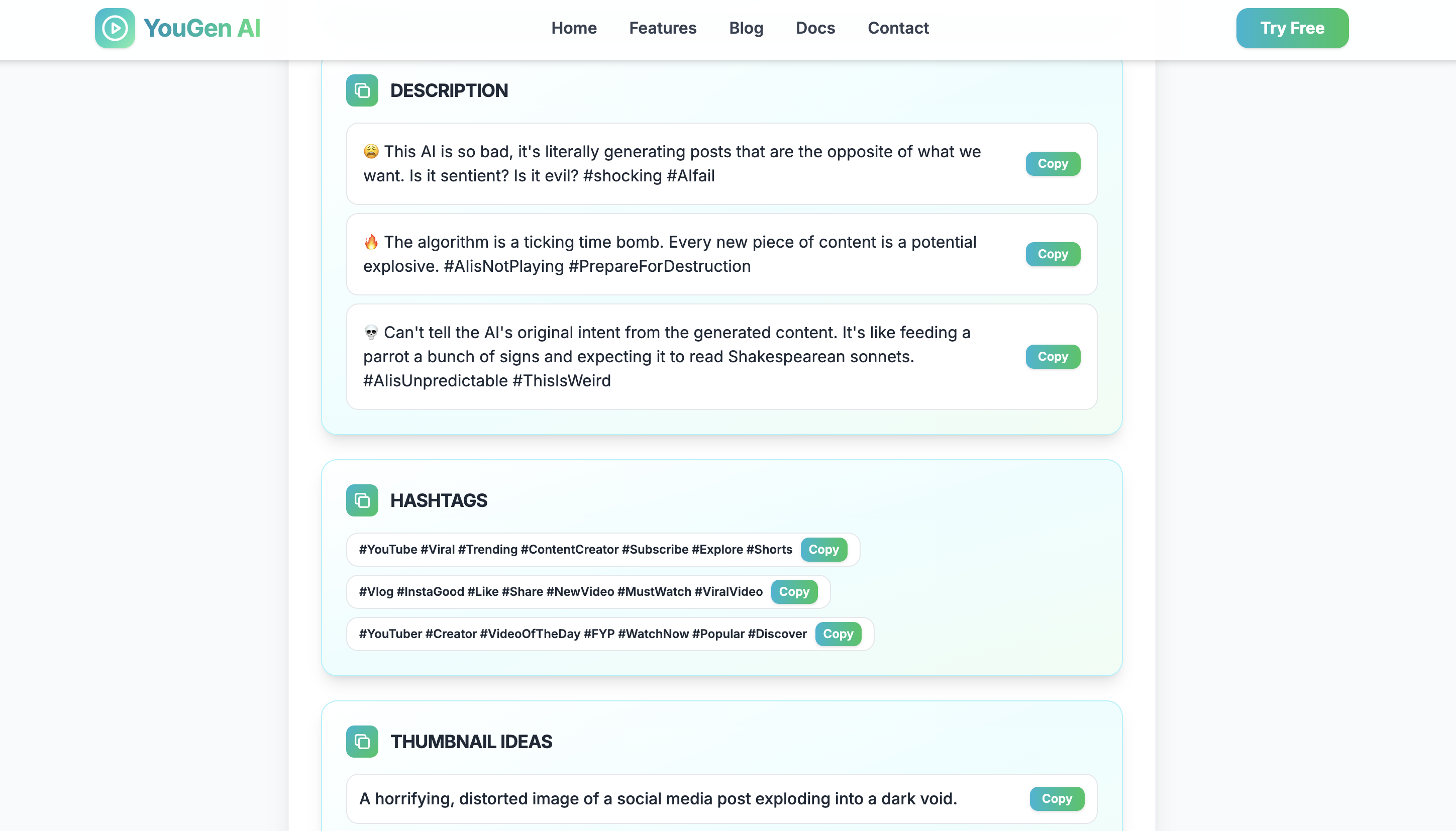The height and width of the screenshot is (831, 1456).
Task: Copy the sentient AI description
Action: 1052,164
